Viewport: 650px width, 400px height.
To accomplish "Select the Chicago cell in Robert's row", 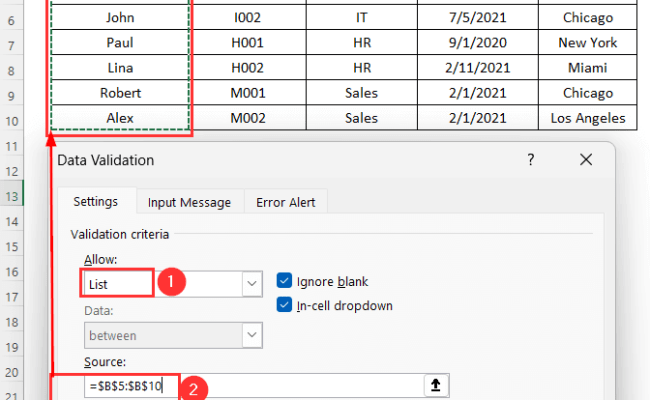I will click(588, 93).
